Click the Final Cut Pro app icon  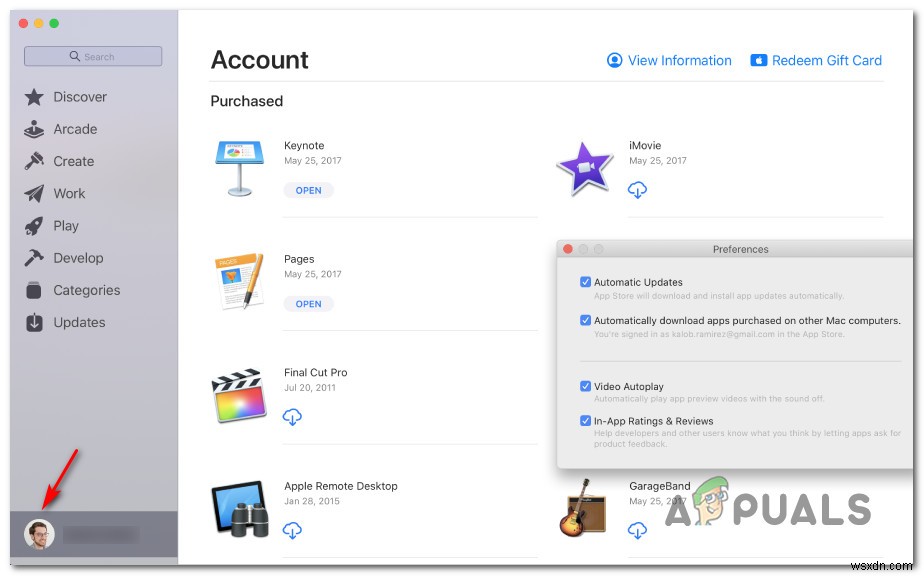click(x=239, y=396)
